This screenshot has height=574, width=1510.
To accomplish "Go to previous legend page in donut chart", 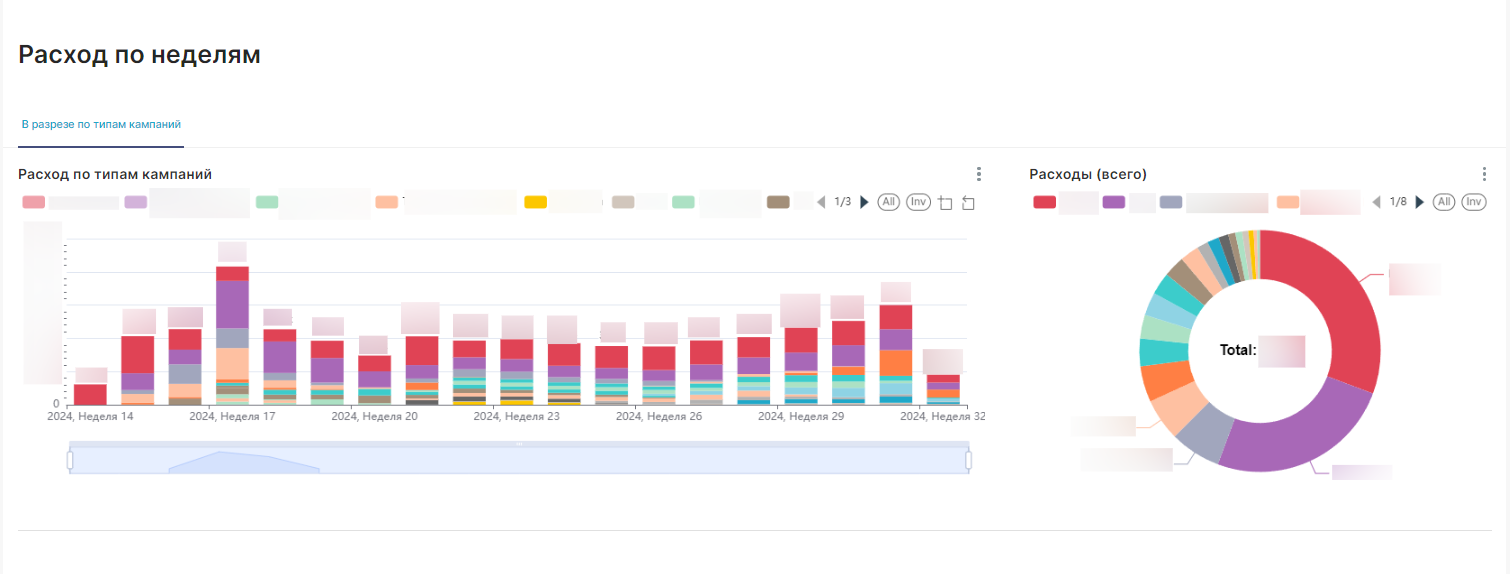I will 1377,202.
